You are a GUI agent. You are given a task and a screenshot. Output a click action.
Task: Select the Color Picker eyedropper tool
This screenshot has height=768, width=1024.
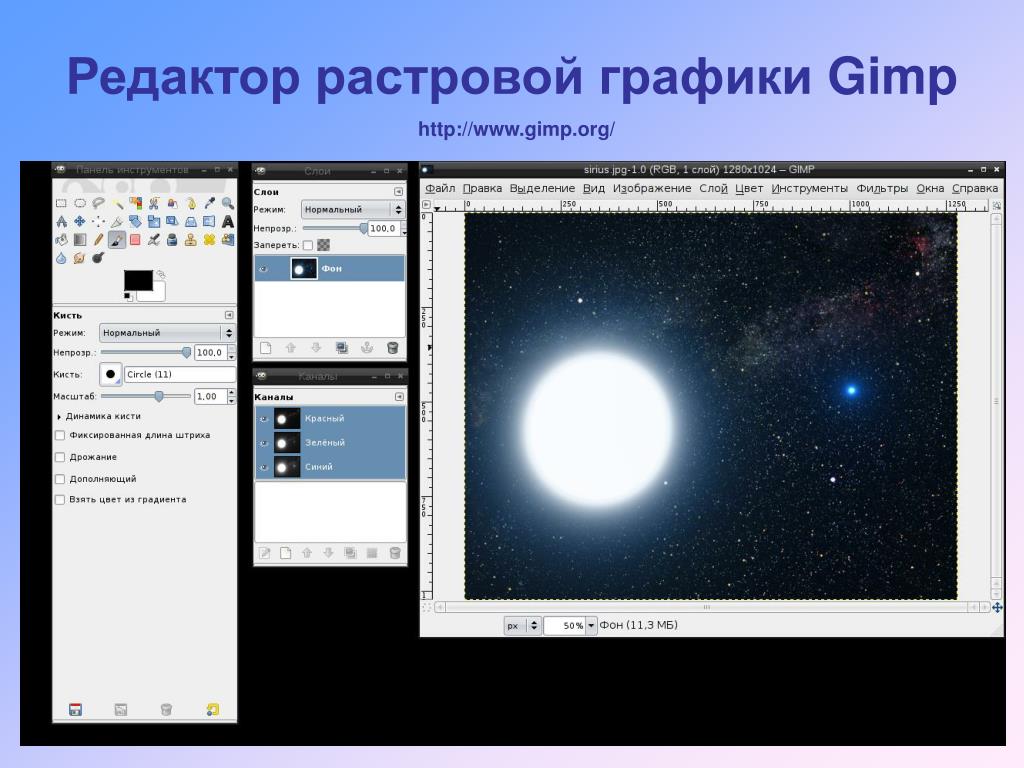coord(209,203)
